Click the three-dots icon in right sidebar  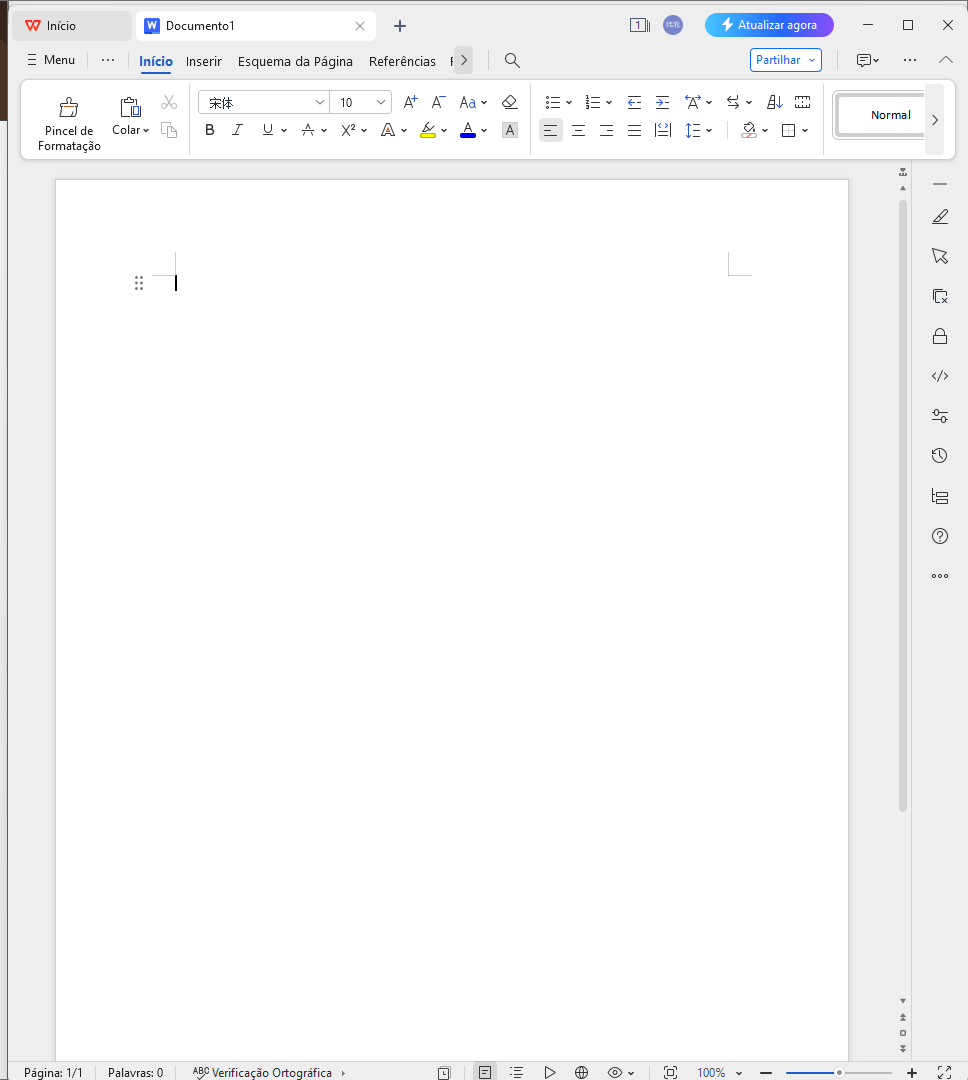point(940,576)
